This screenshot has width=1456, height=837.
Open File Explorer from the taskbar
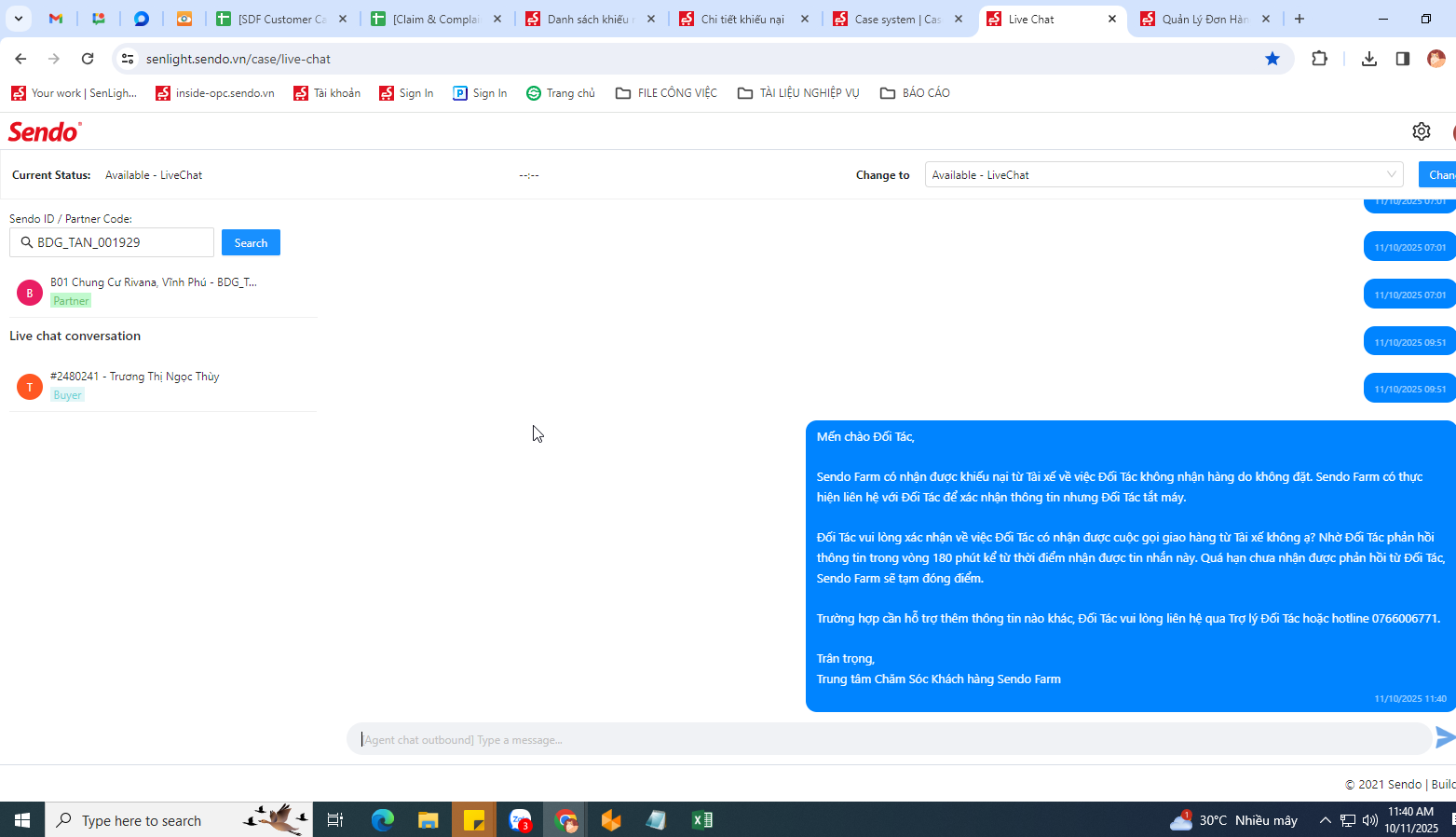(428, 820)
